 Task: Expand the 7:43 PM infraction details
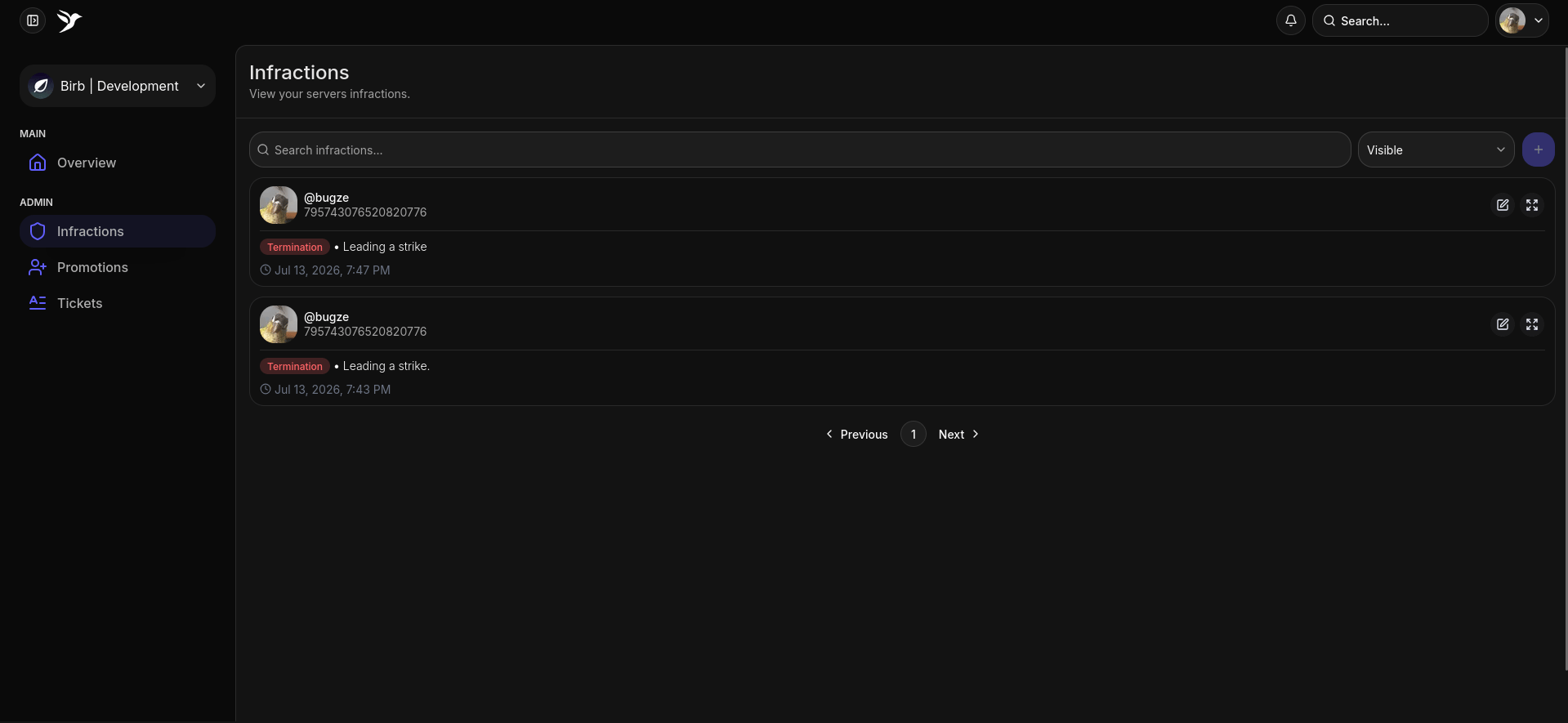(1532, 324)
